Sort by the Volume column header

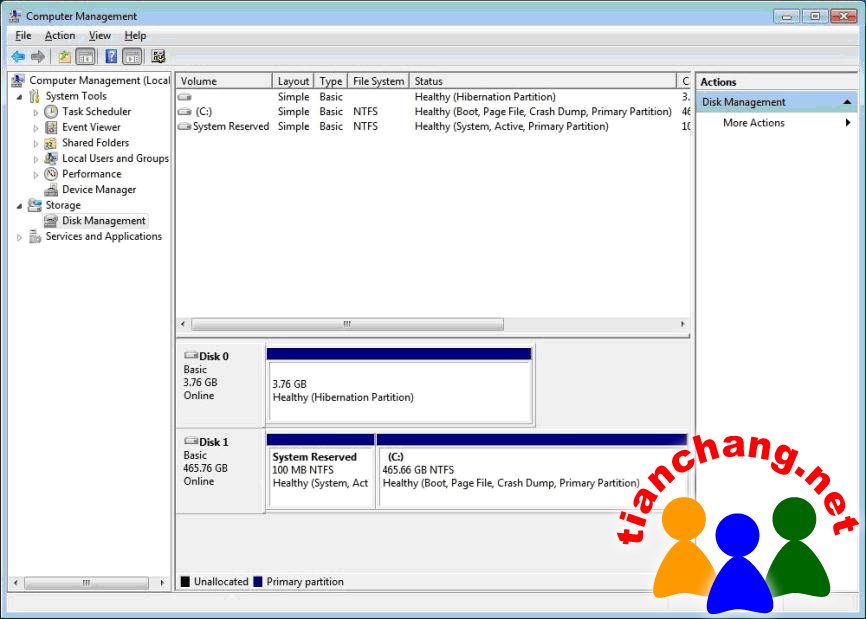(x=224, y=81)
